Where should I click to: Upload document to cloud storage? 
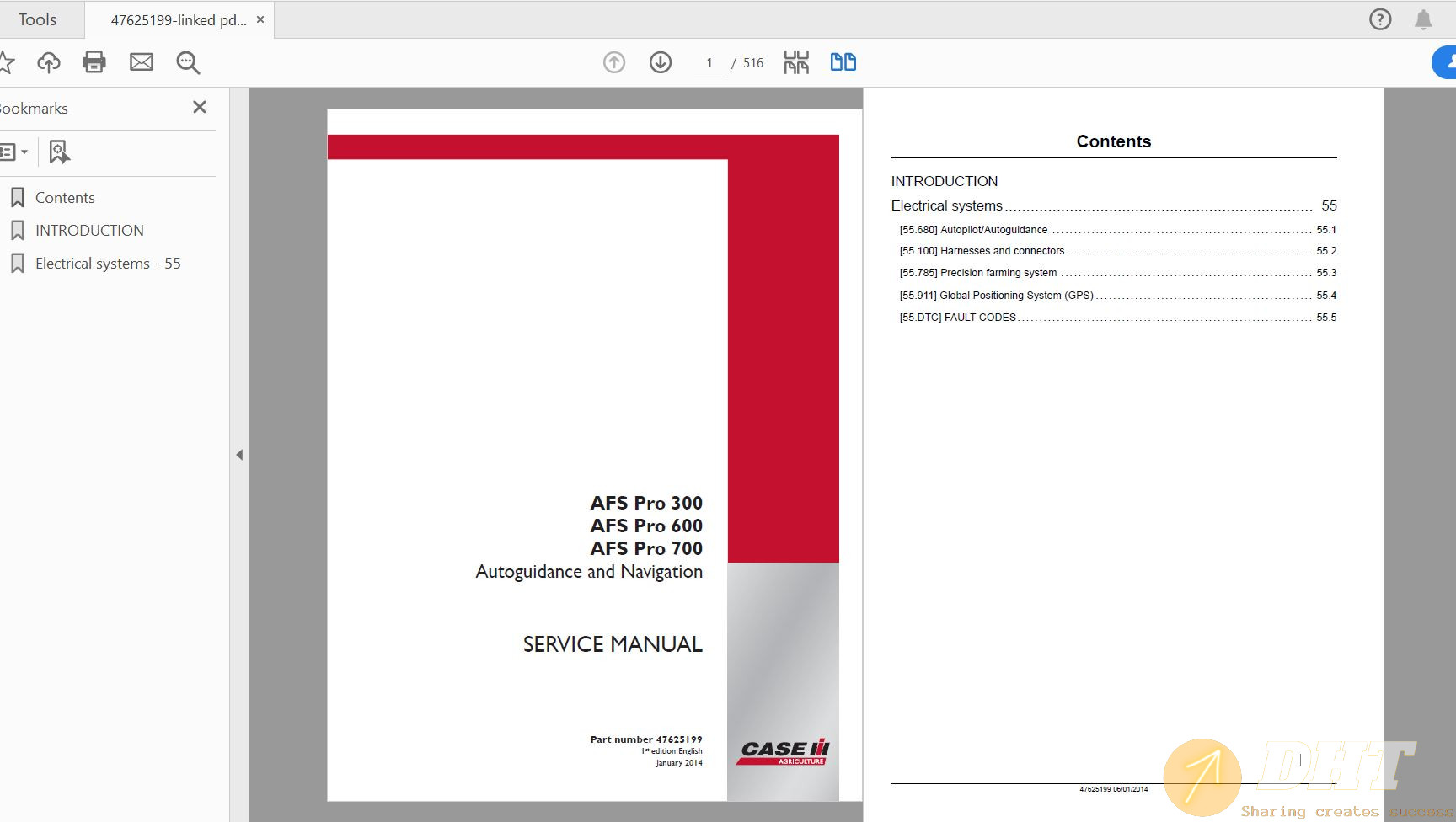(48, 62)
